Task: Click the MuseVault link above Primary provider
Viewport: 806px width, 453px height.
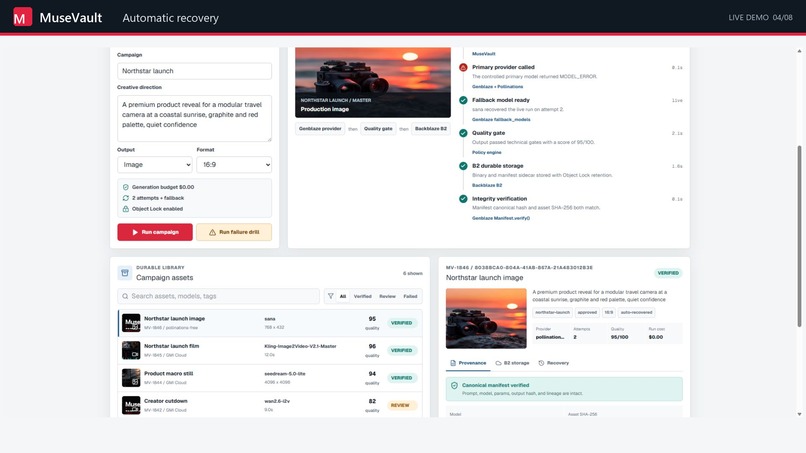Action: pyautogui.click(x=484, y=53)
